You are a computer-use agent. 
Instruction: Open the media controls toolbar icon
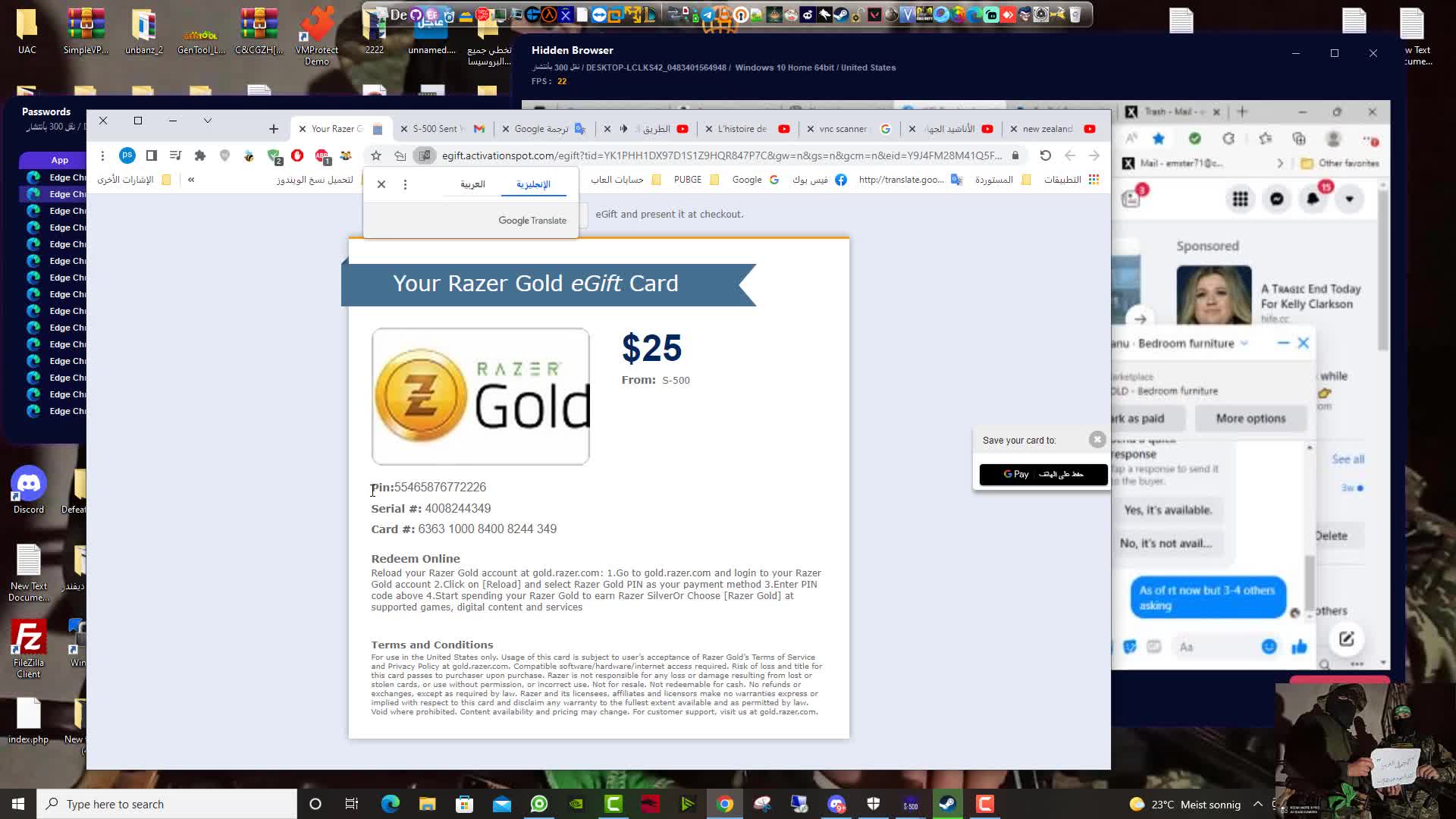point(175,155)
